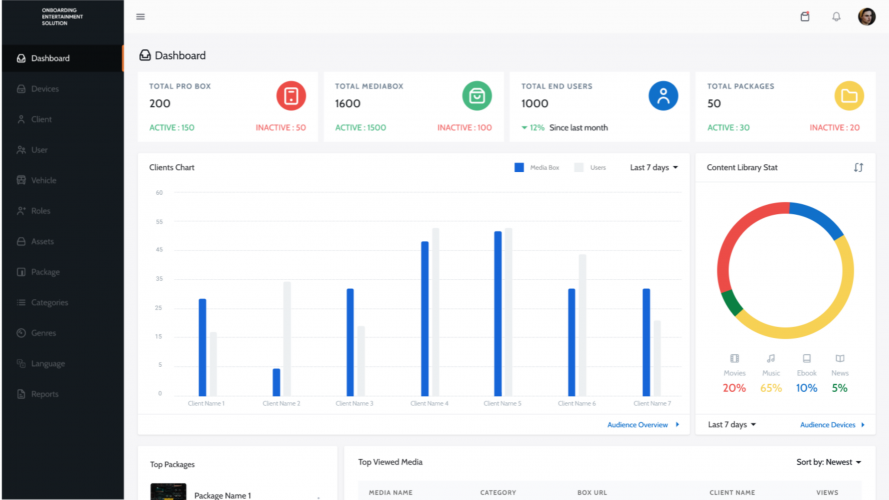Open the Audience Overview link
The image size is (889, 500).
[x=642, y=425]
